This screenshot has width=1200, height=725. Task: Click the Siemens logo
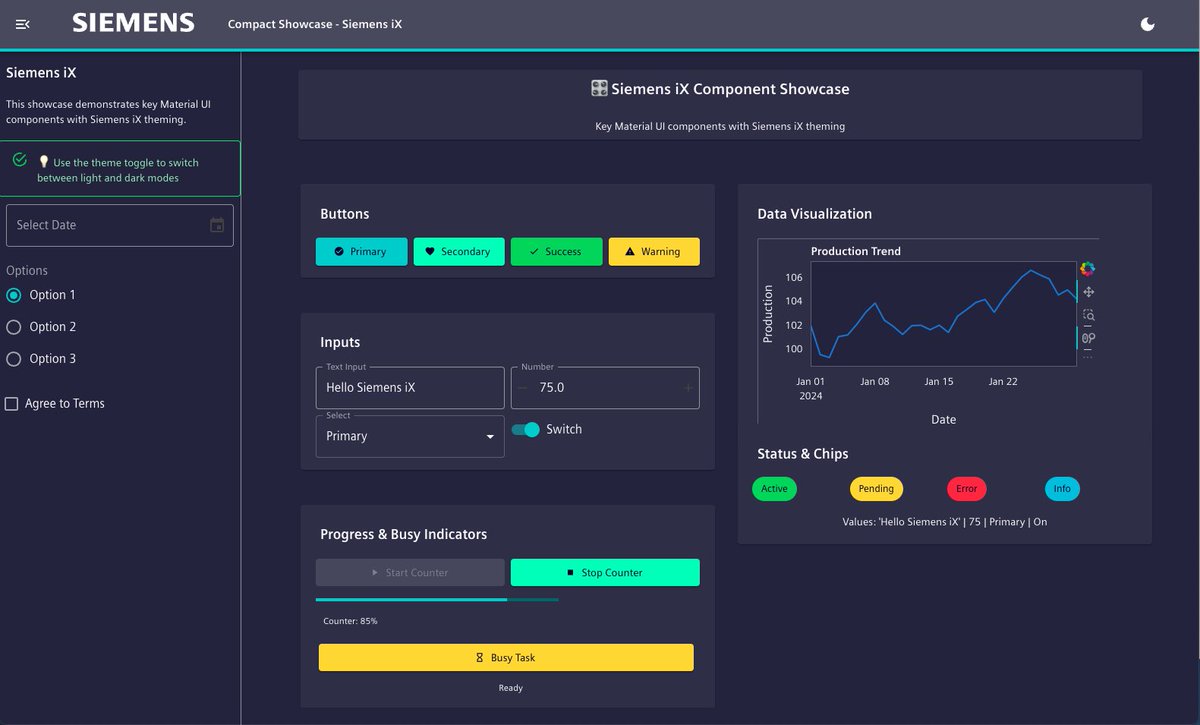point(133,23)
